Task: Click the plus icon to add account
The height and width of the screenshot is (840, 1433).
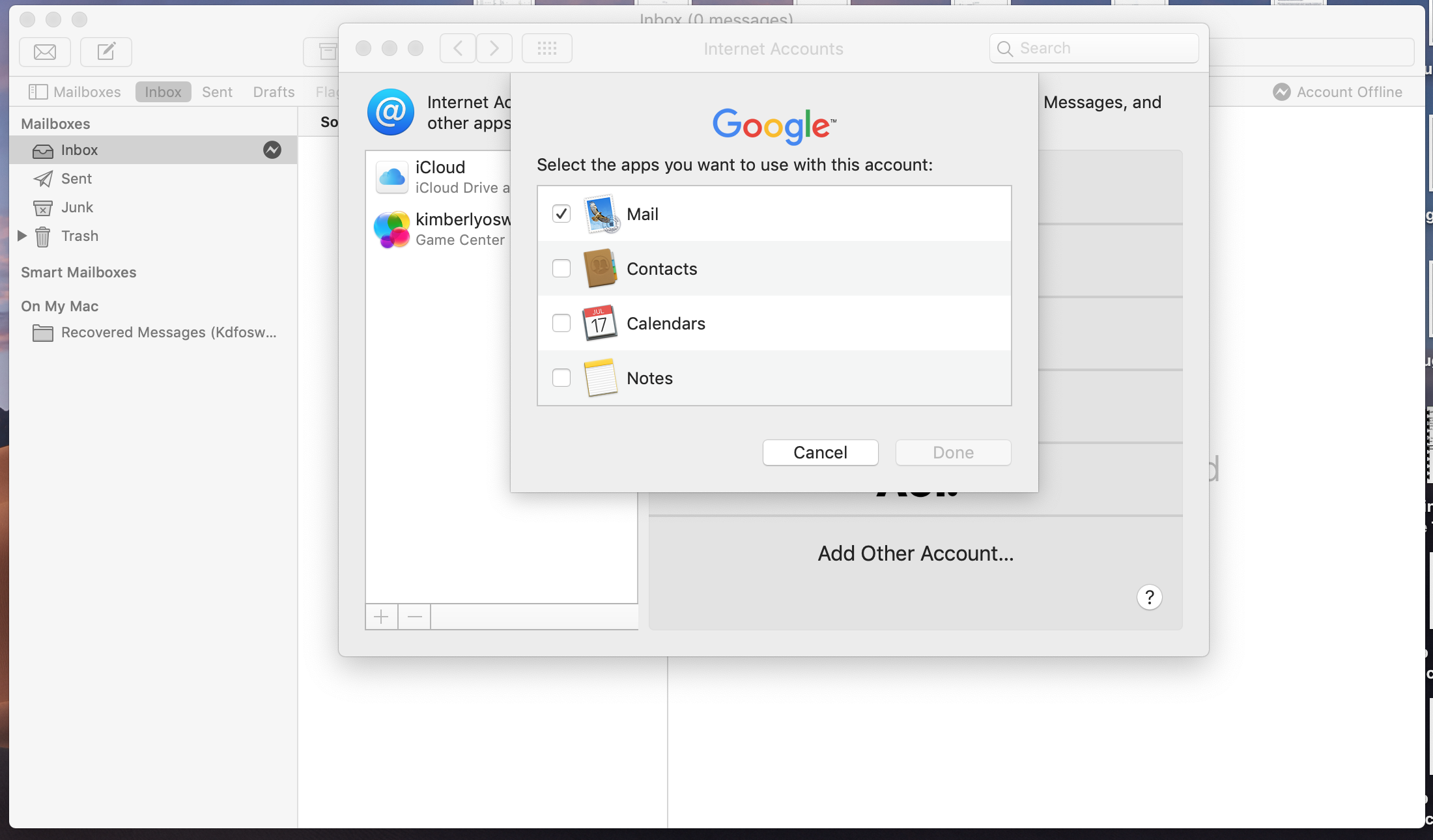Action: coord(382,616)
